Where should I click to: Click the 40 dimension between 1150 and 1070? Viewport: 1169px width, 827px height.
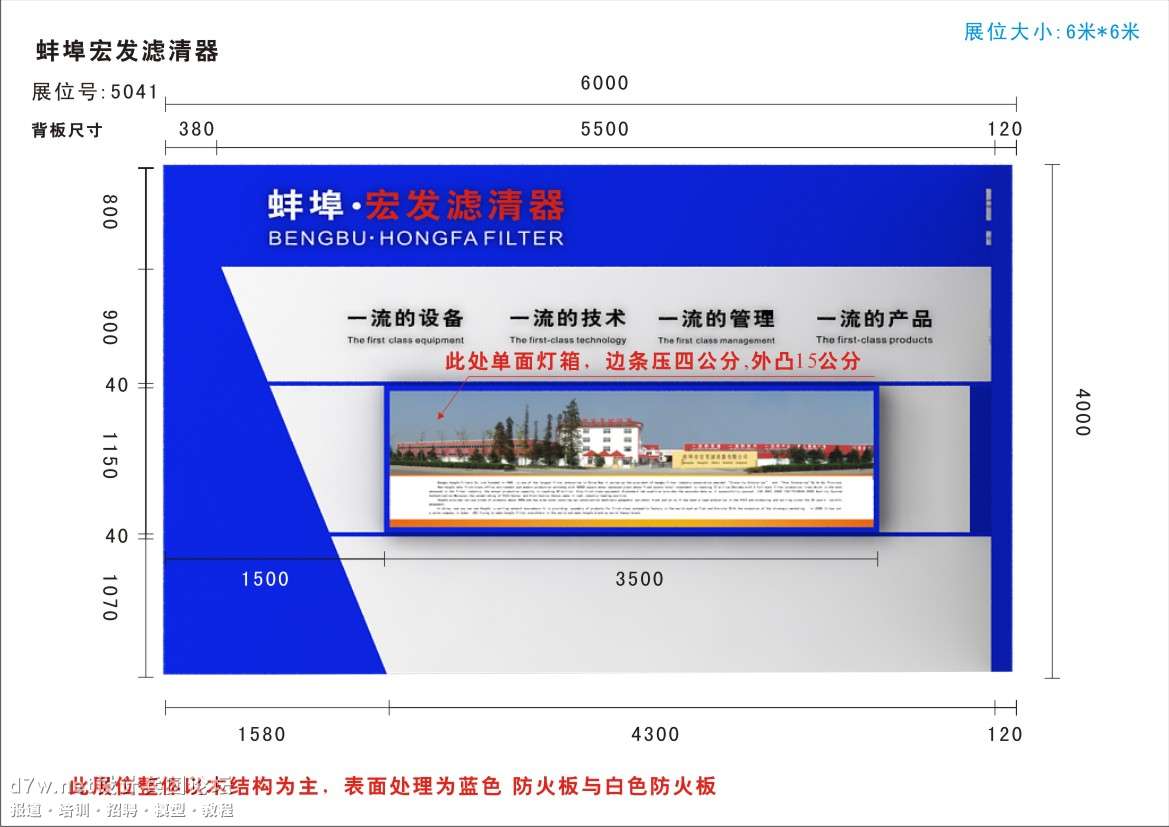(x=117, y=536)
